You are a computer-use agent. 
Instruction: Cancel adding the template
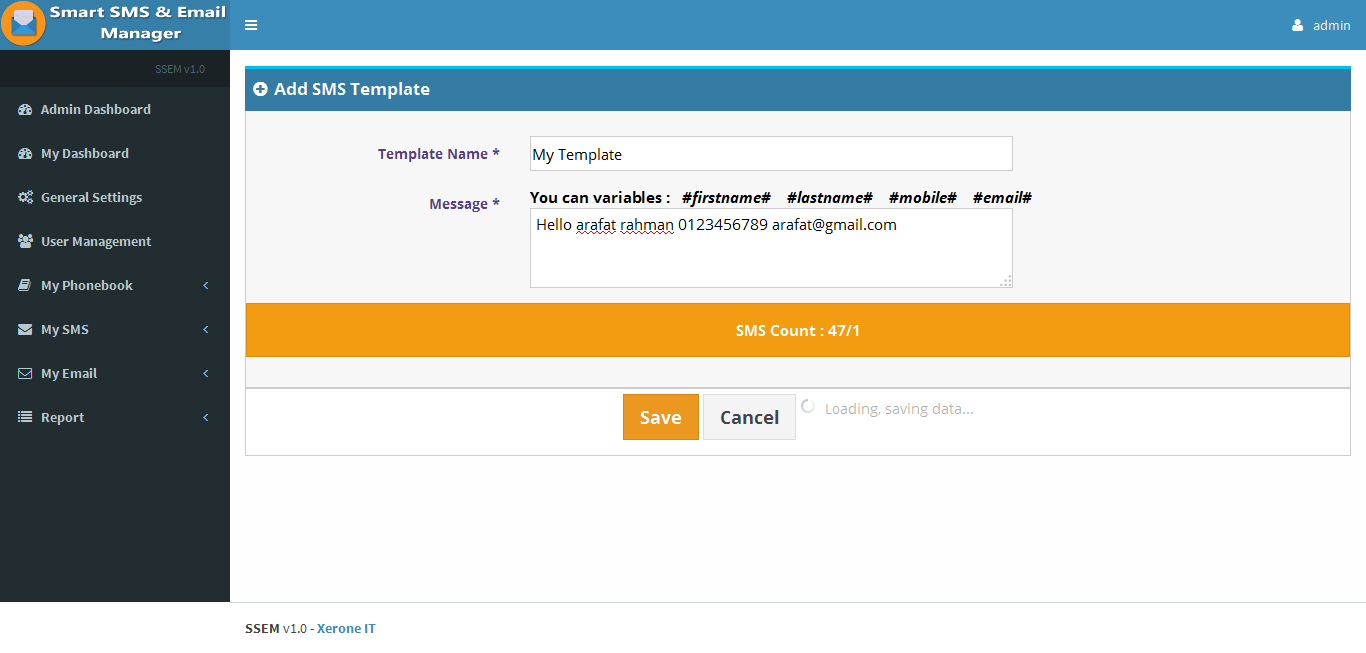coord(749,417)
